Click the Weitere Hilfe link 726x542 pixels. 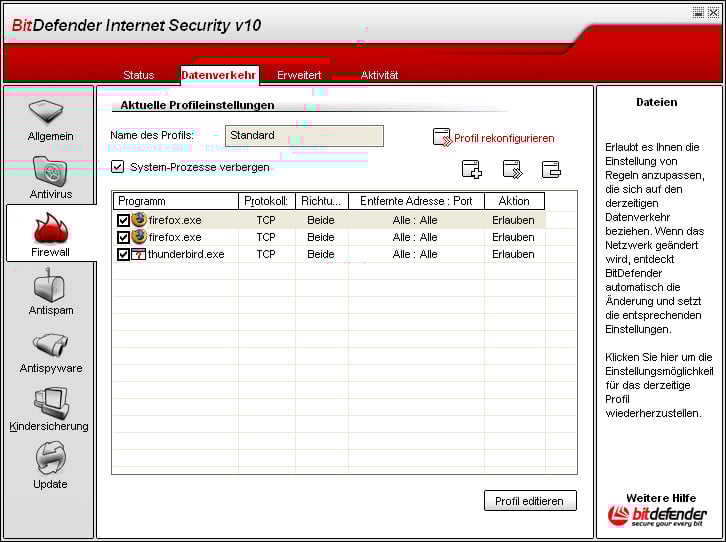pyautogui.click(x=661, y=498)
